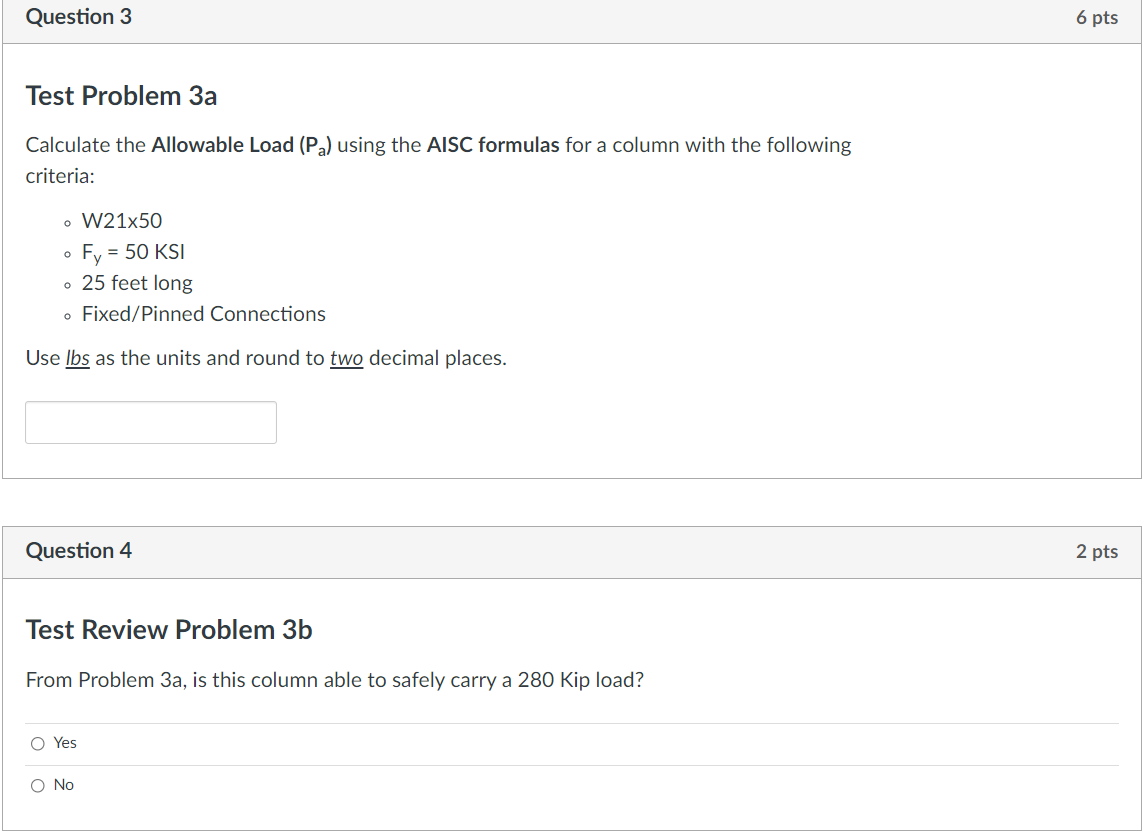Click the underlined lbs text
Image resolution: width=1142 pixels, height=831 pixels.
click(79, 358)
